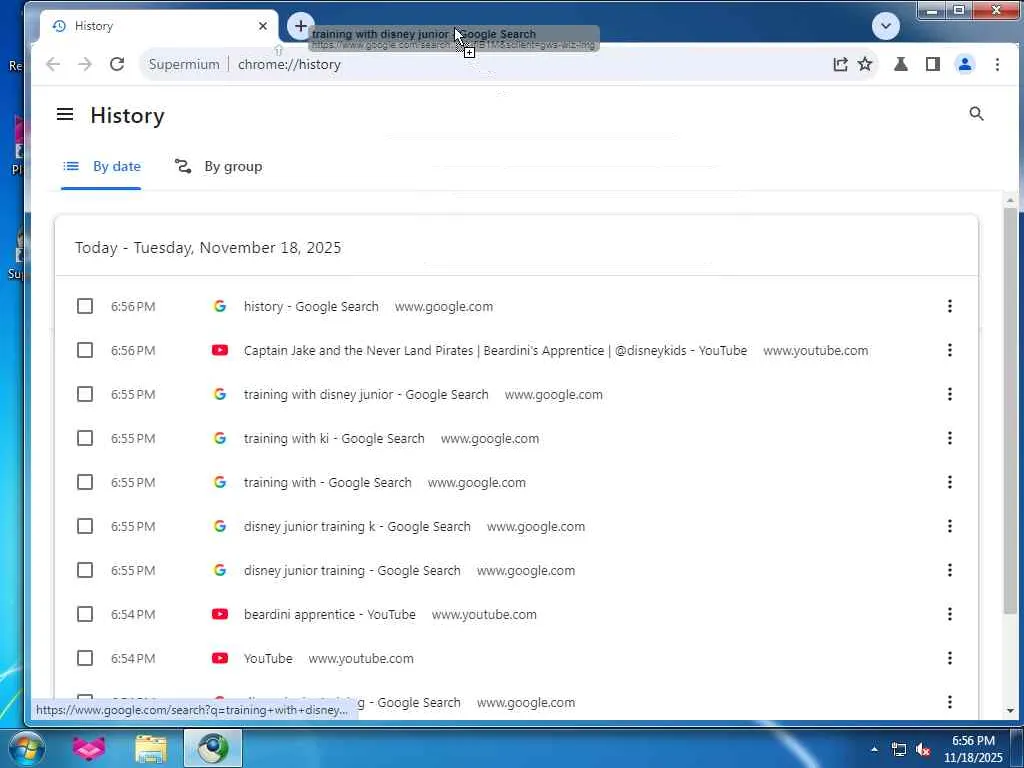Open the network tray icon
1024x768 pixels.
pyautogui.click(x=899, y=750)
